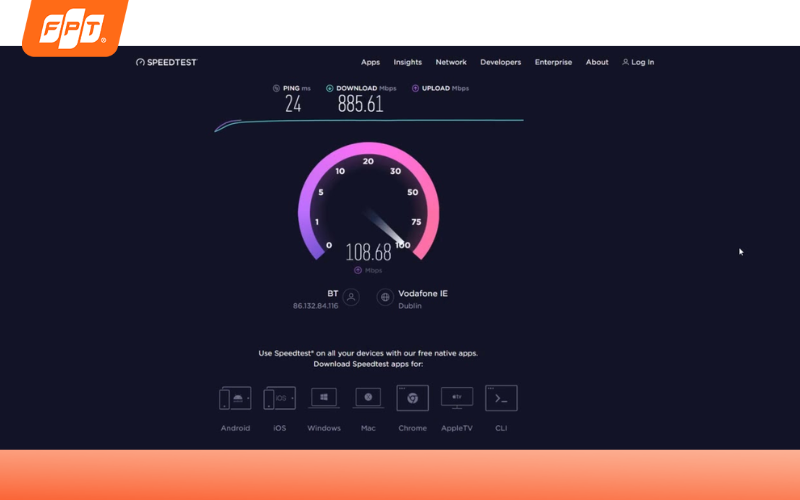Viewport: 800px width, 500px height.
Task: Click the BT user profile icon
Action: [x=351, y=297]
